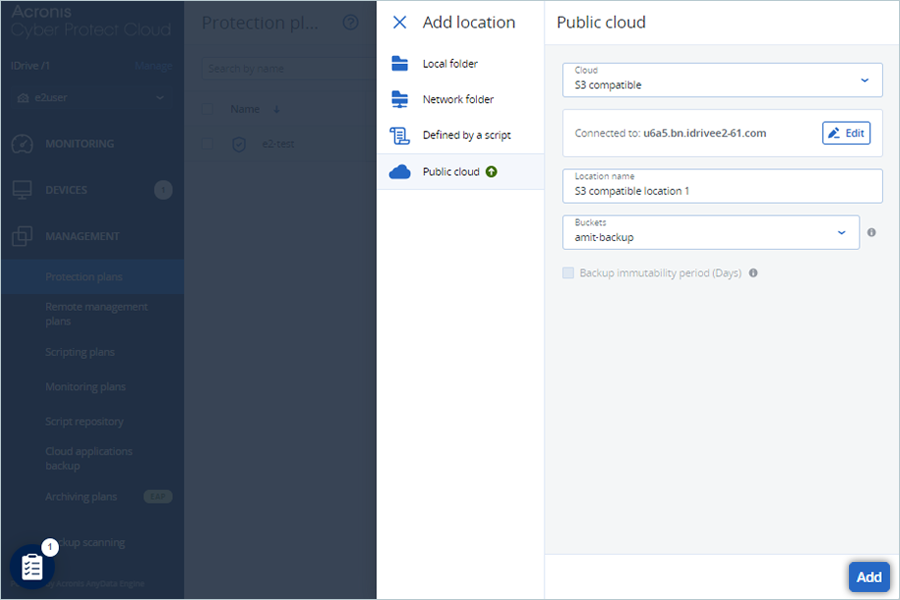The image size is (900, 600).
Task: Choose the Network folder option
Action: [460, 99]
